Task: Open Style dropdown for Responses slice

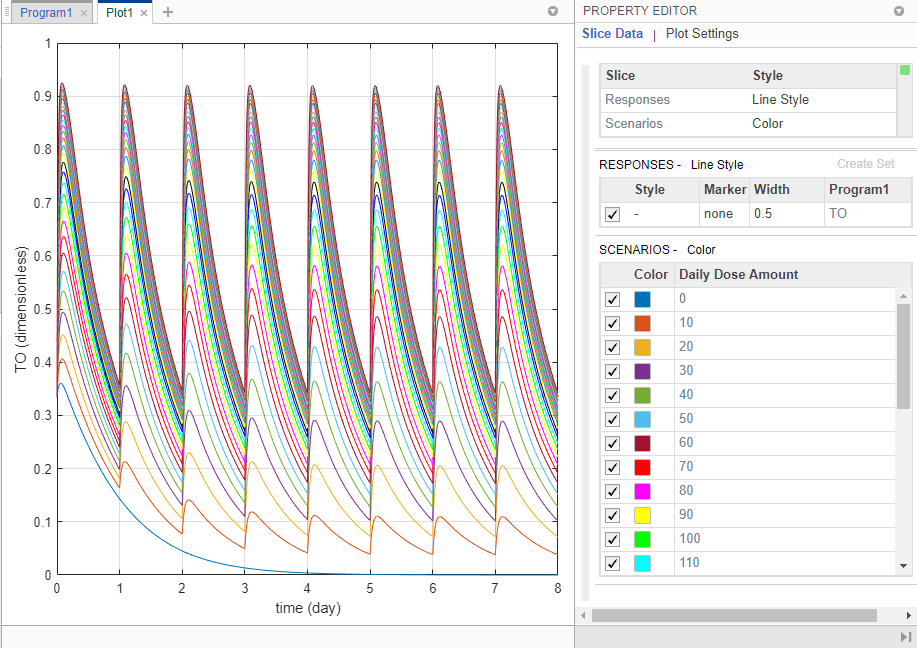Action: [780, 100]
